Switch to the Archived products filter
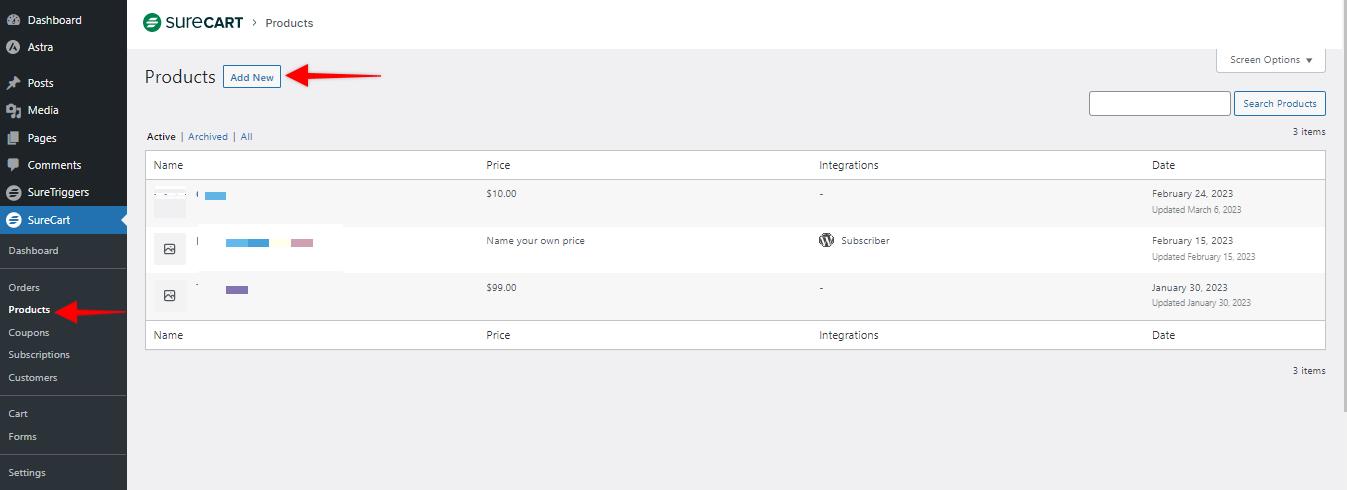 [x=208, y=137]
